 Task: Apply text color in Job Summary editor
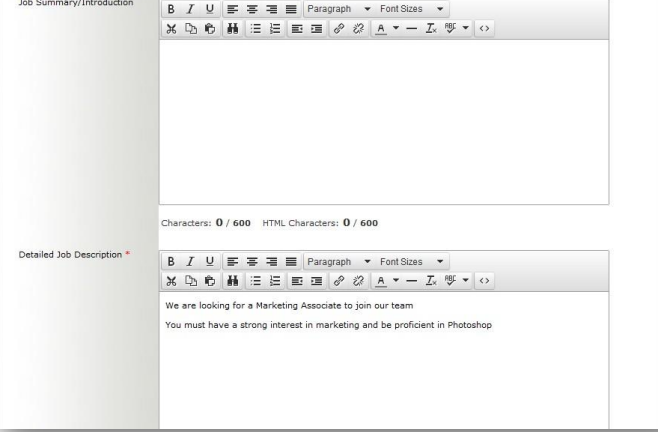381,29
